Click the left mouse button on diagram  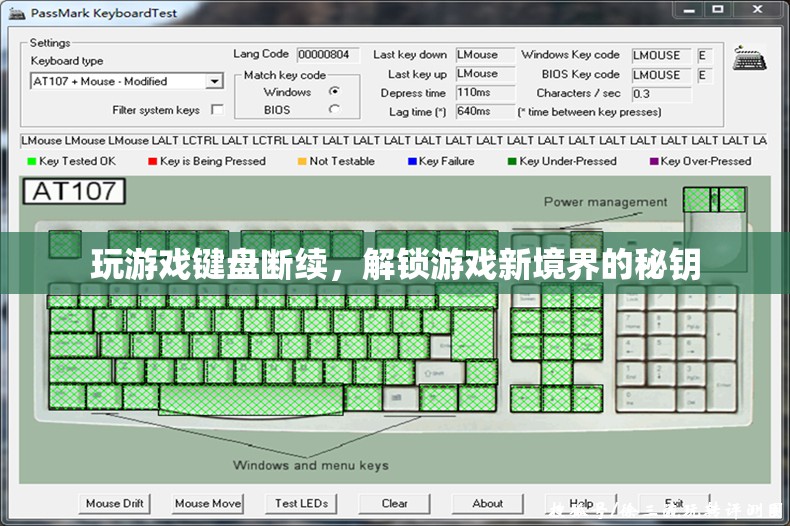point(696,200)
